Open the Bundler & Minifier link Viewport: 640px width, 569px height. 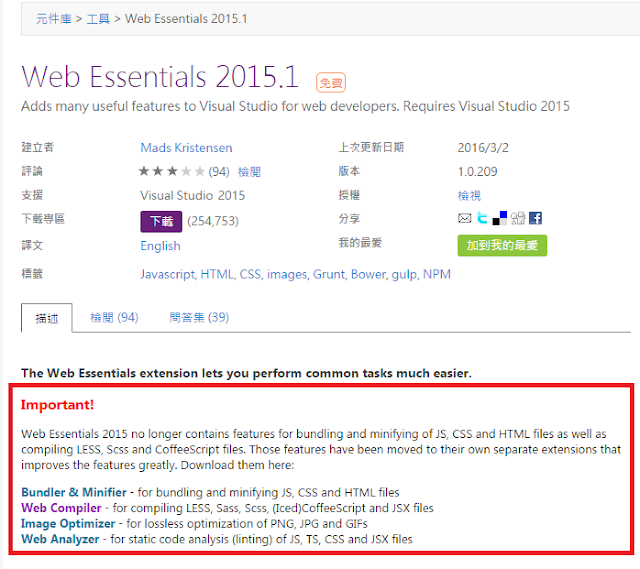pyautogui.click(x=74, y=492)
